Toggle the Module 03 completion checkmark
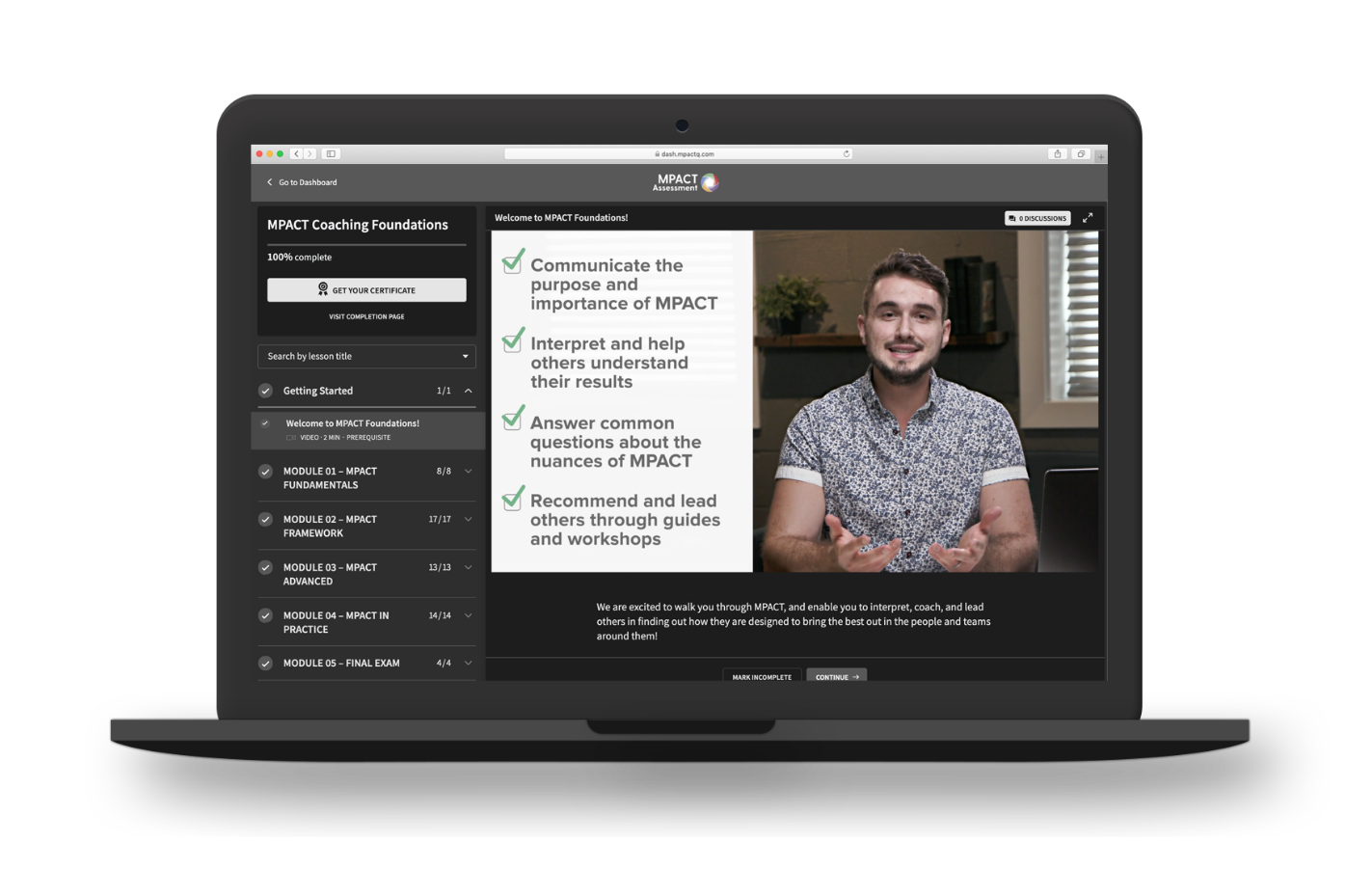Image resolution: width=1372 pixels, height=870 pixels. (x=265, y=567)
